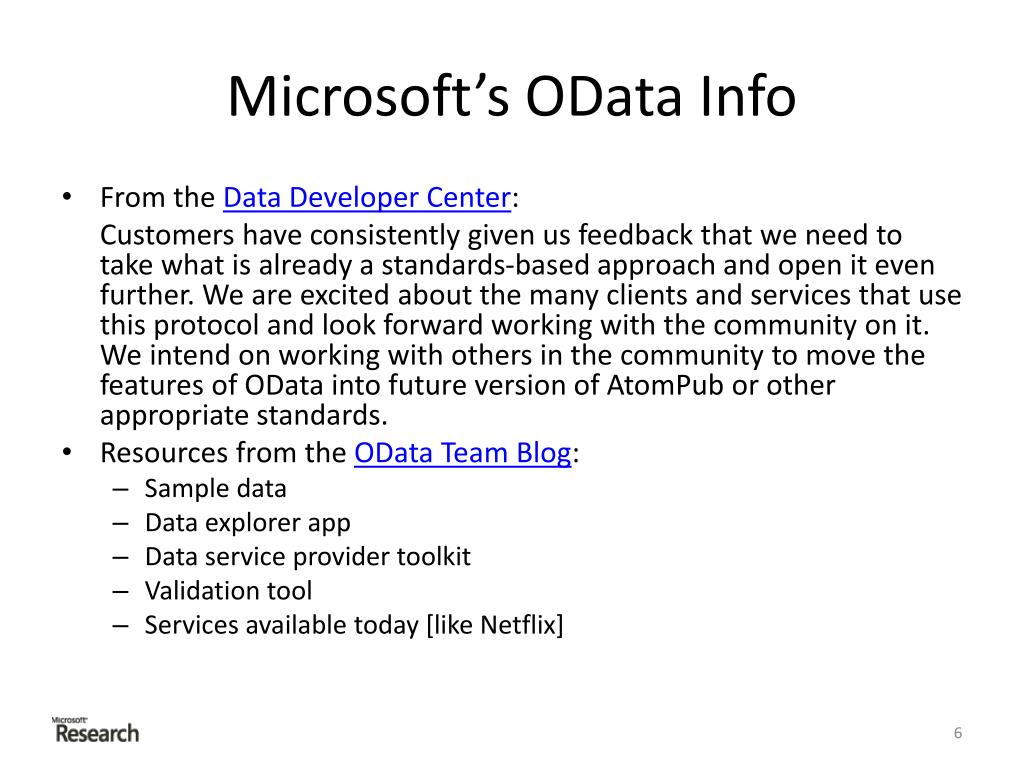
Task: Open the OData Team Blog link
Action: pos(463,453)
